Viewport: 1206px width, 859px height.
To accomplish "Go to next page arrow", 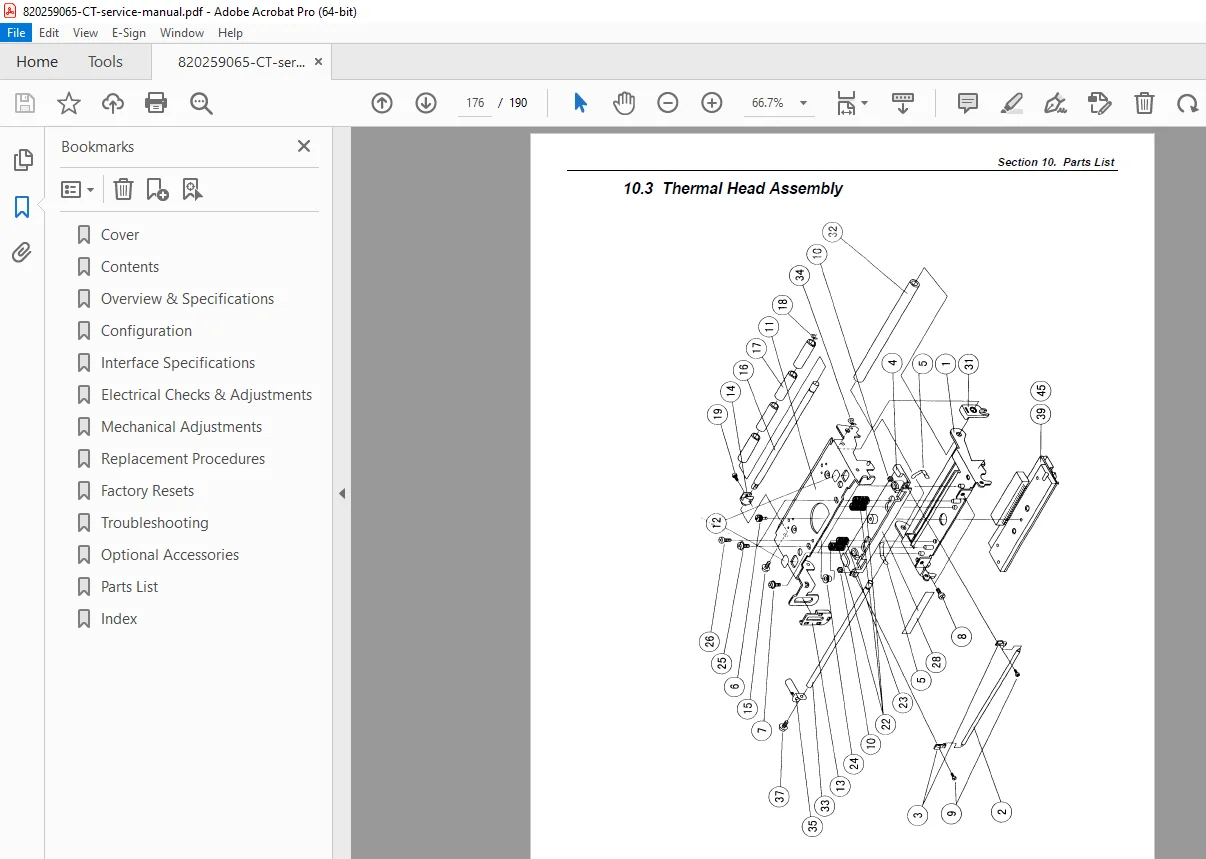I will pos(426,103).
